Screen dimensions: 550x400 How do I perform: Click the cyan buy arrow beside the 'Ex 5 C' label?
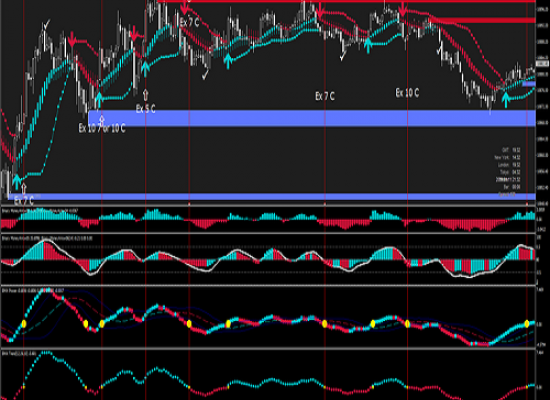pyautogui.click(x=145, y=68)
